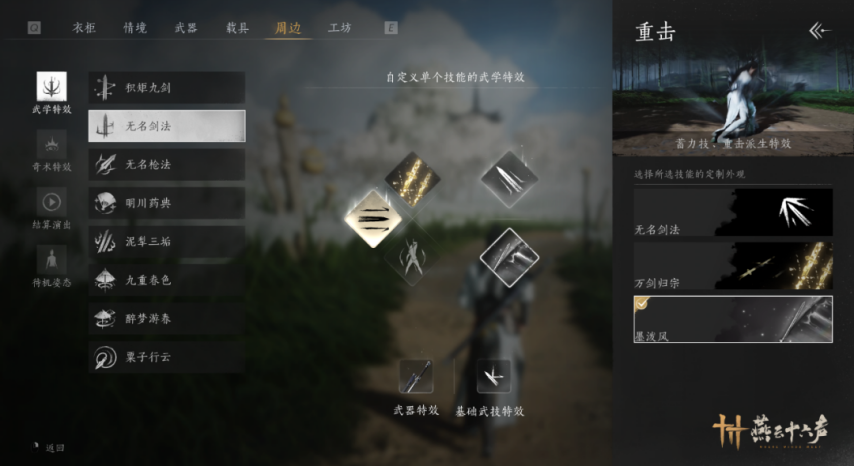Image resolution: width=854 pixels, height=466 pixels.
Task: Select 无名枪法 in the skill list
Action: coord(167,164)
